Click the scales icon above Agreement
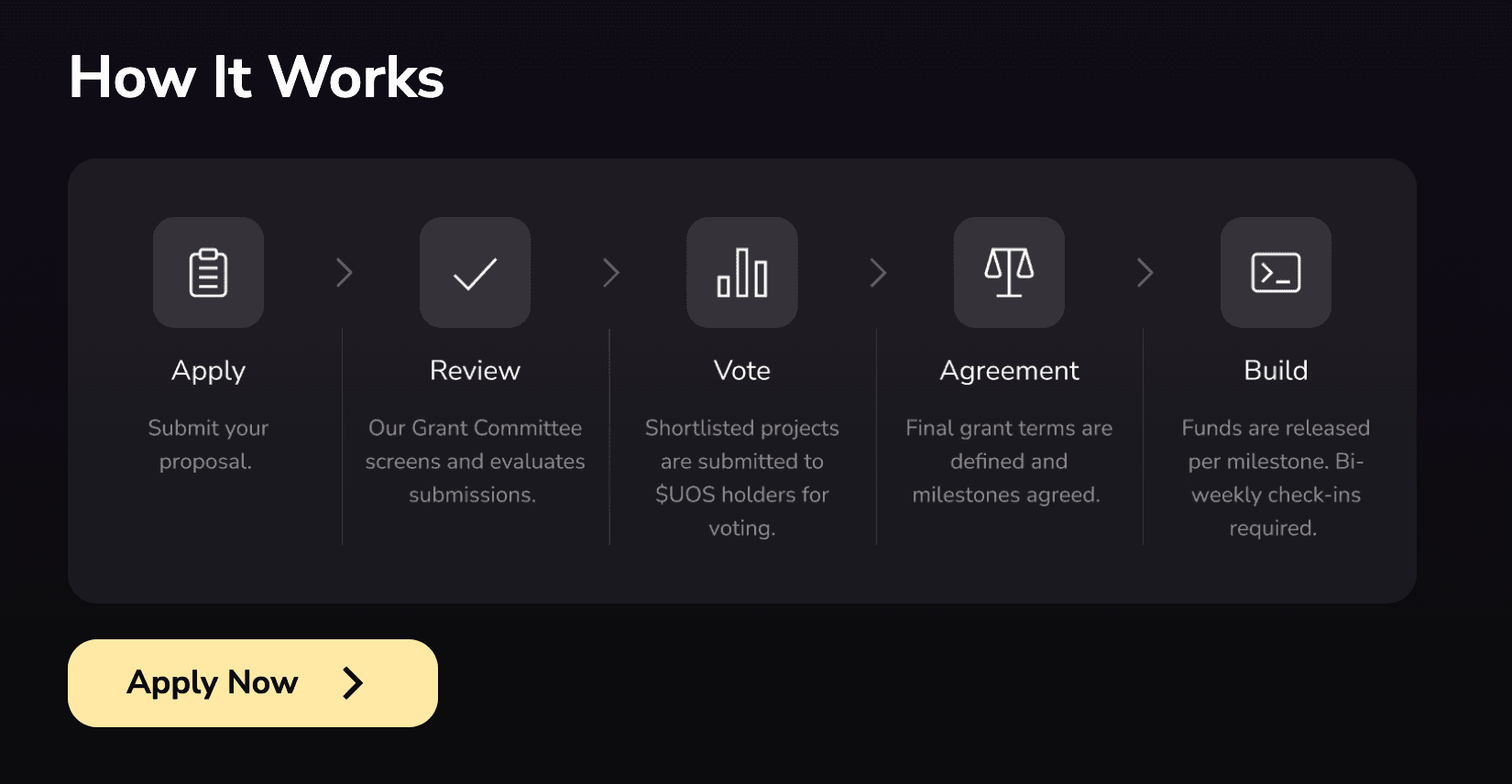This screenshot has width=1512, height=784. pos(1009,272)
